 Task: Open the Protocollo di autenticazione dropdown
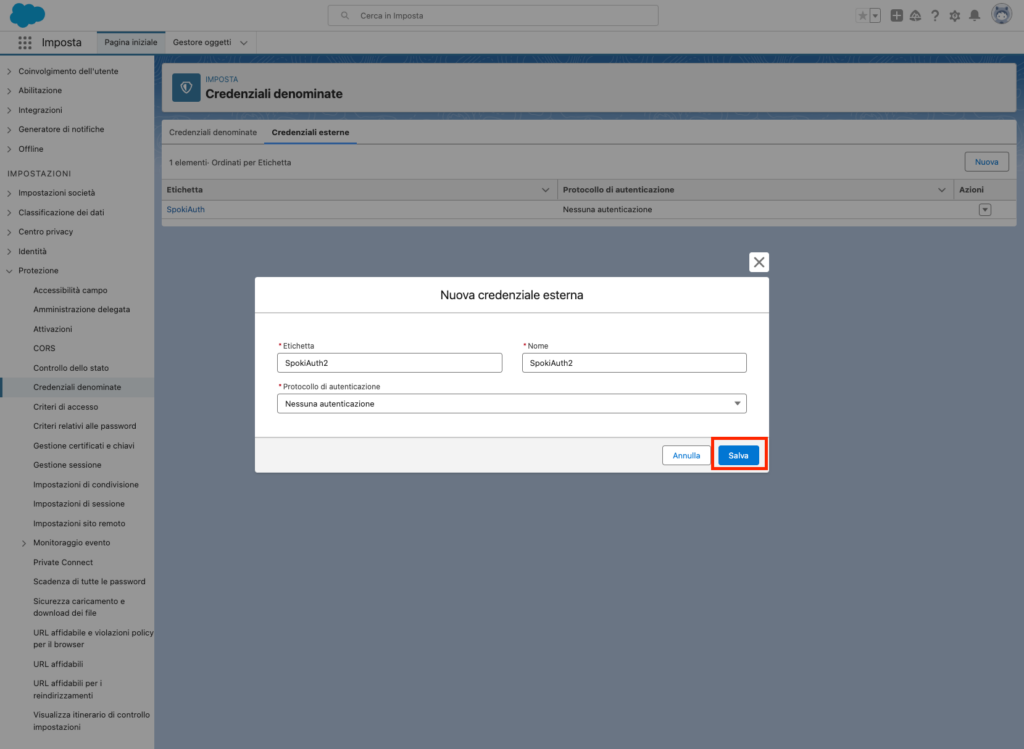coord(511,403)
